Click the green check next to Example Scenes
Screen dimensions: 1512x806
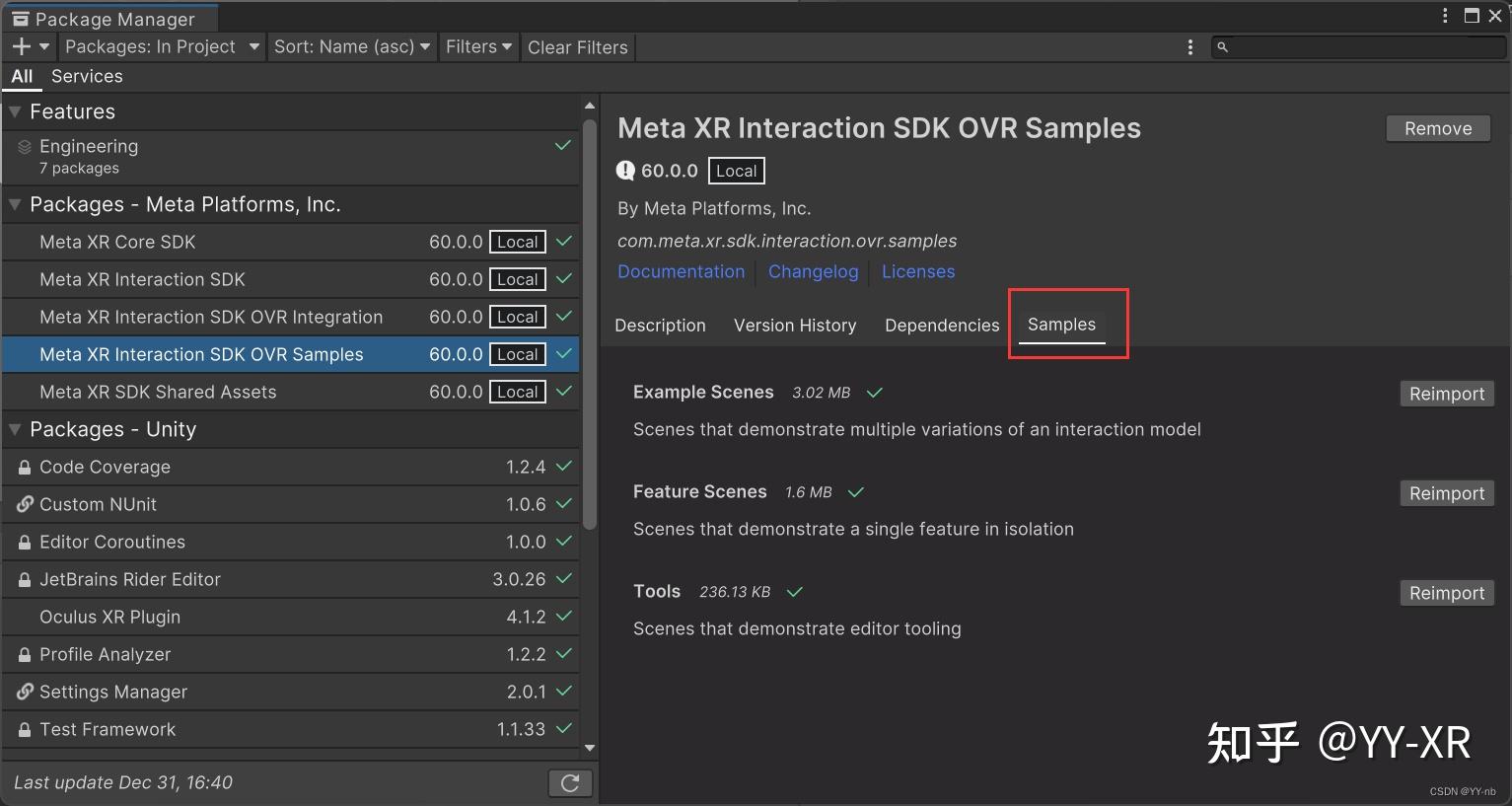coord(874,392)
